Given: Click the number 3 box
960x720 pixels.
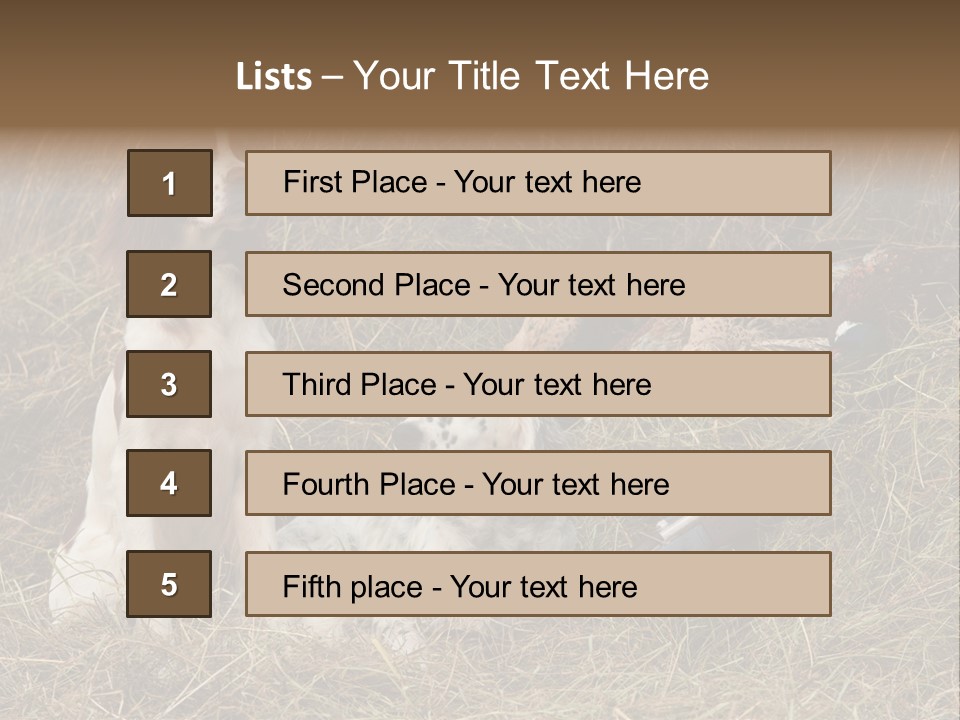Looking at the screenshot, I should 169,384.
